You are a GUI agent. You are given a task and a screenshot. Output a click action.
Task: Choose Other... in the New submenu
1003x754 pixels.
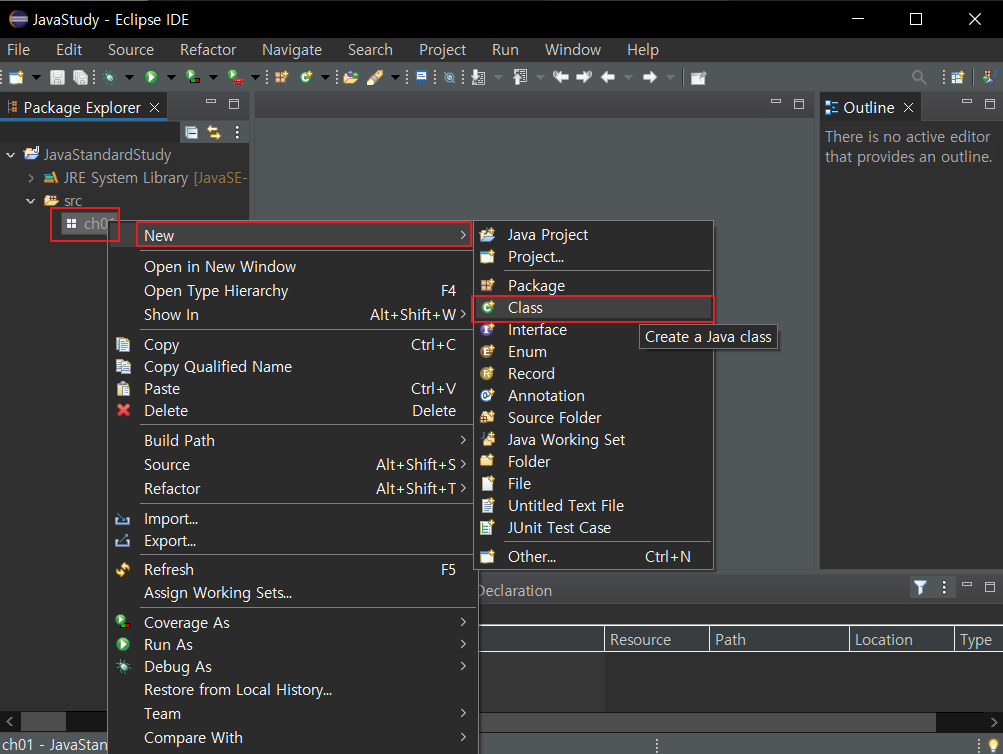click(x=593, y=557)
